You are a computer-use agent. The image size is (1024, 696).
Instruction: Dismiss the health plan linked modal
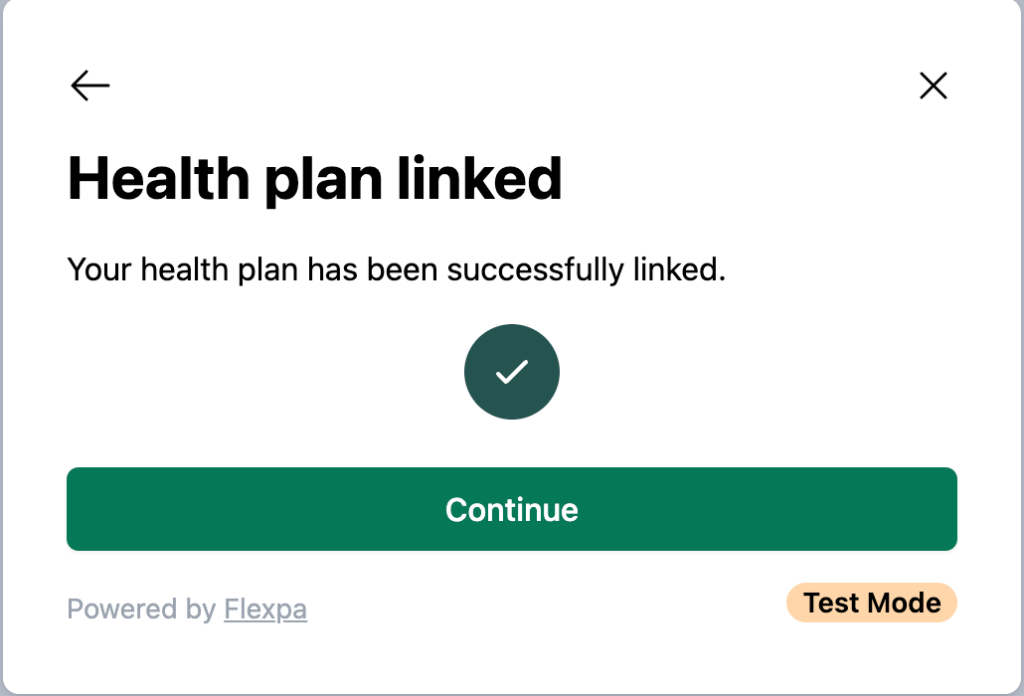[x=932, y=86]
